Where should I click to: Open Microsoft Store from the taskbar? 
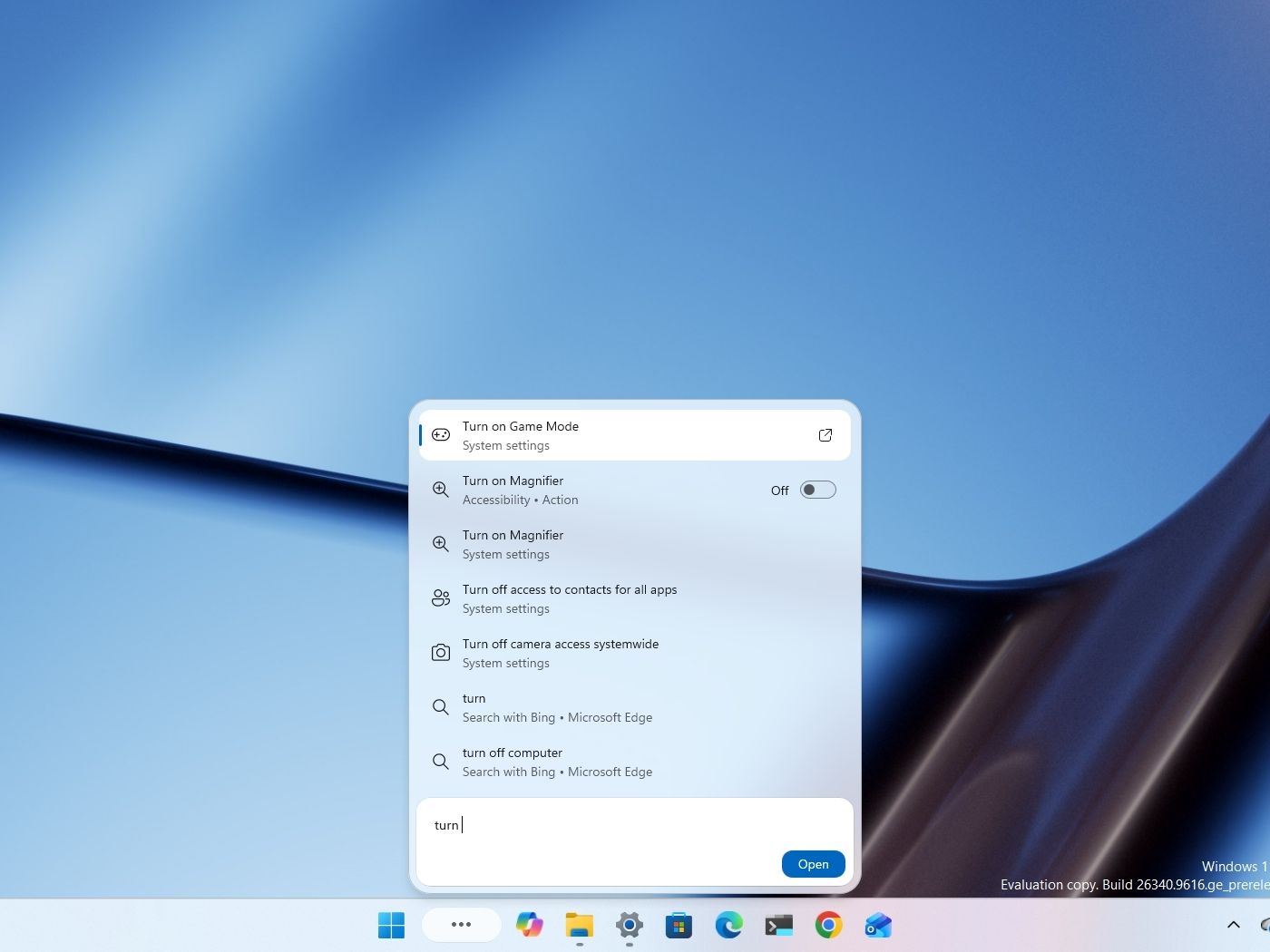click(x=679, y=925)
